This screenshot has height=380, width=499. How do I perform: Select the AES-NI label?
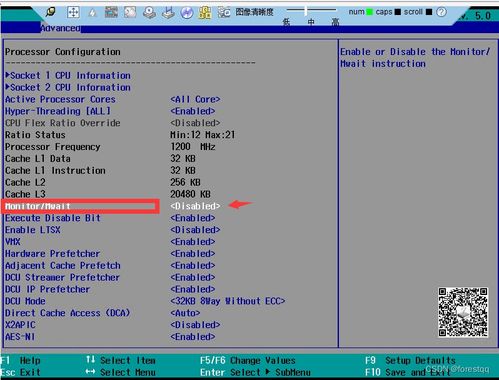tap(20, 337)
